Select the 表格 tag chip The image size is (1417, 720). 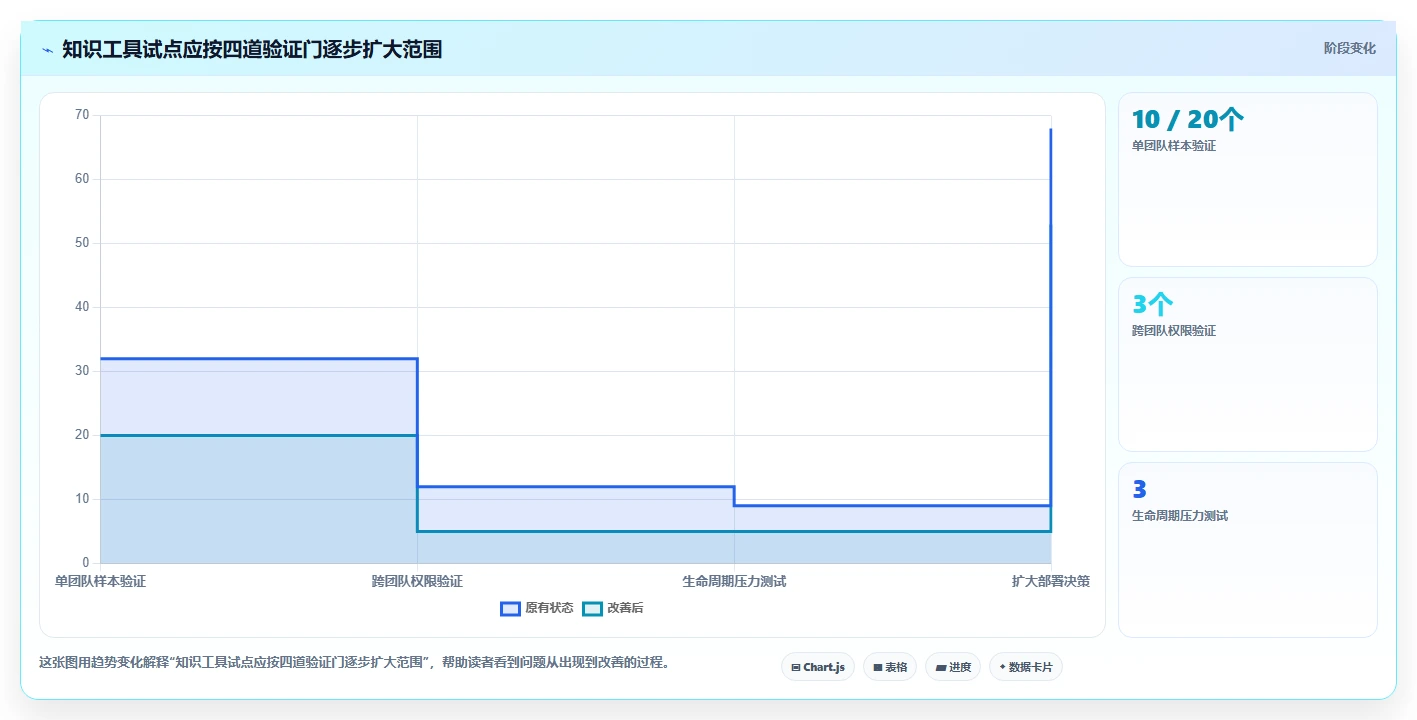tap(890, 667)
